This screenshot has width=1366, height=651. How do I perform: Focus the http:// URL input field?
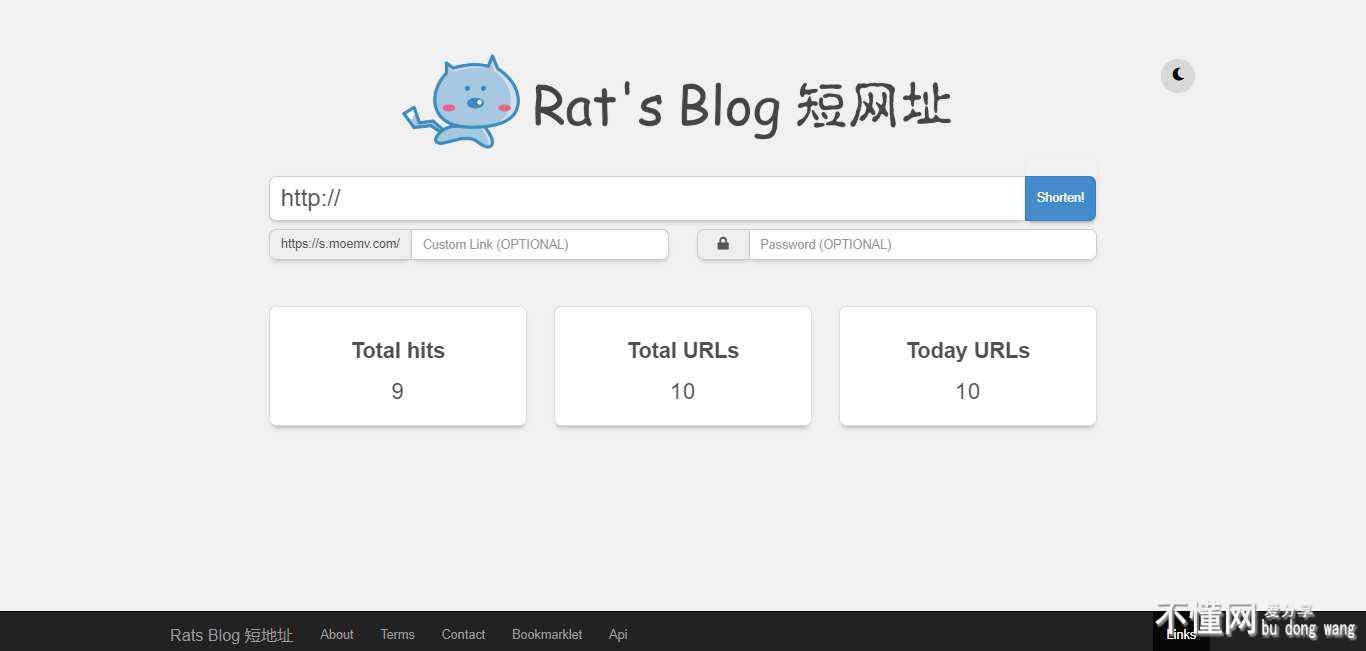point(647,198)
